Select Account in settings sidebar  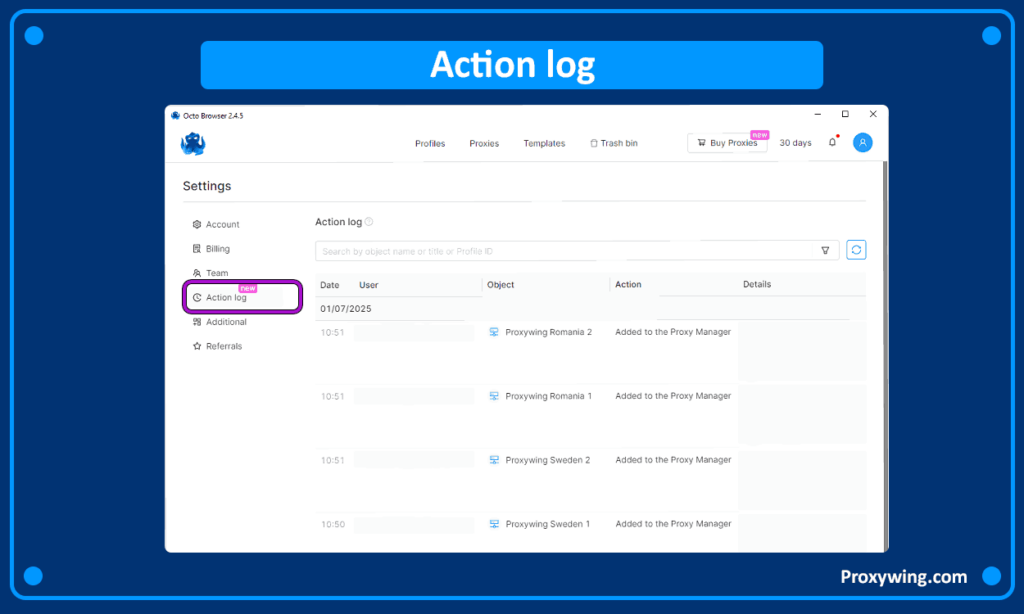(x=222, y=225)
